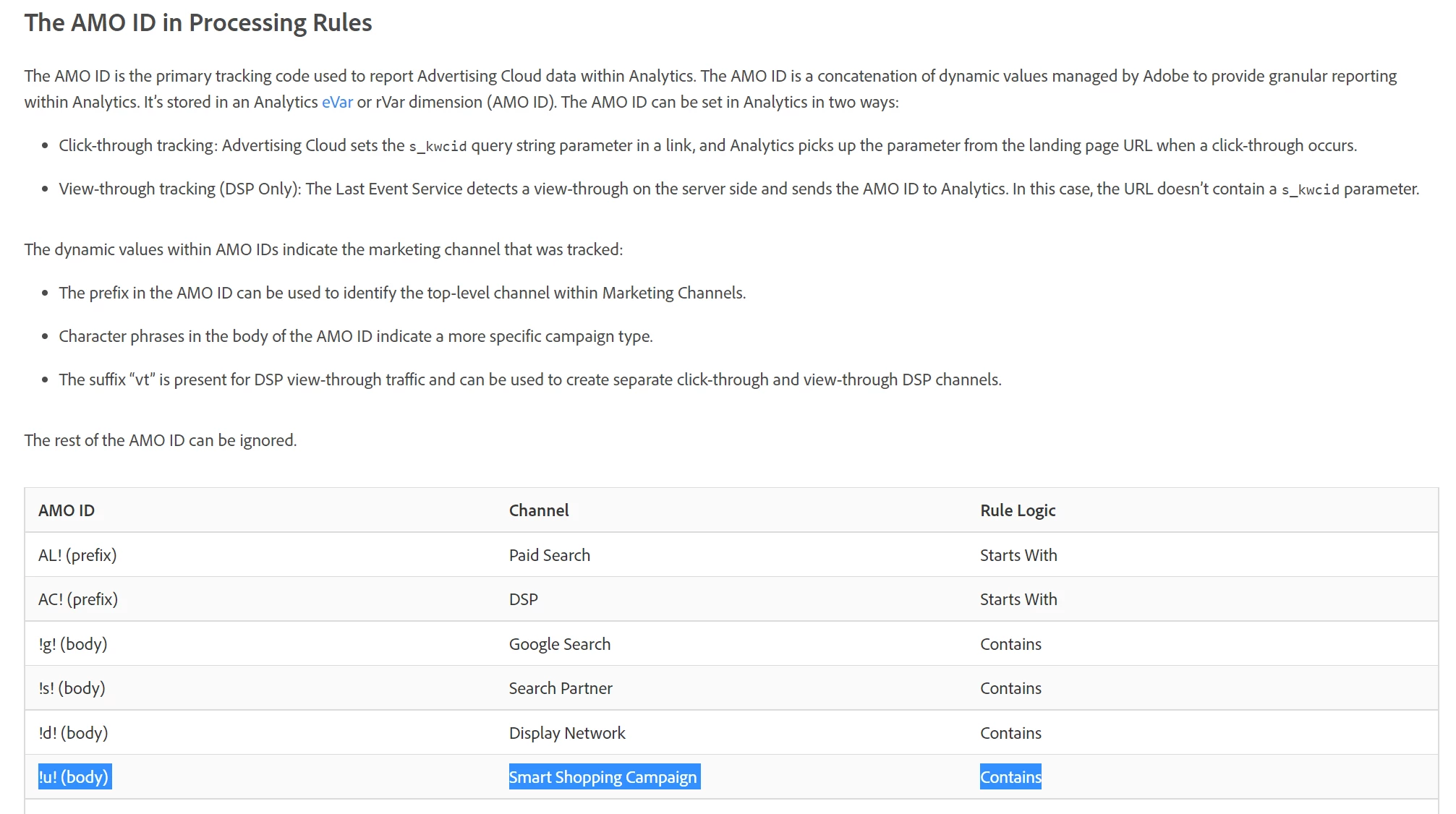Click the highlighted Smart Shopping Campaign cell
Image resolution: width=1456 pixels, height=814 pixels.
[x=603, y=777]
